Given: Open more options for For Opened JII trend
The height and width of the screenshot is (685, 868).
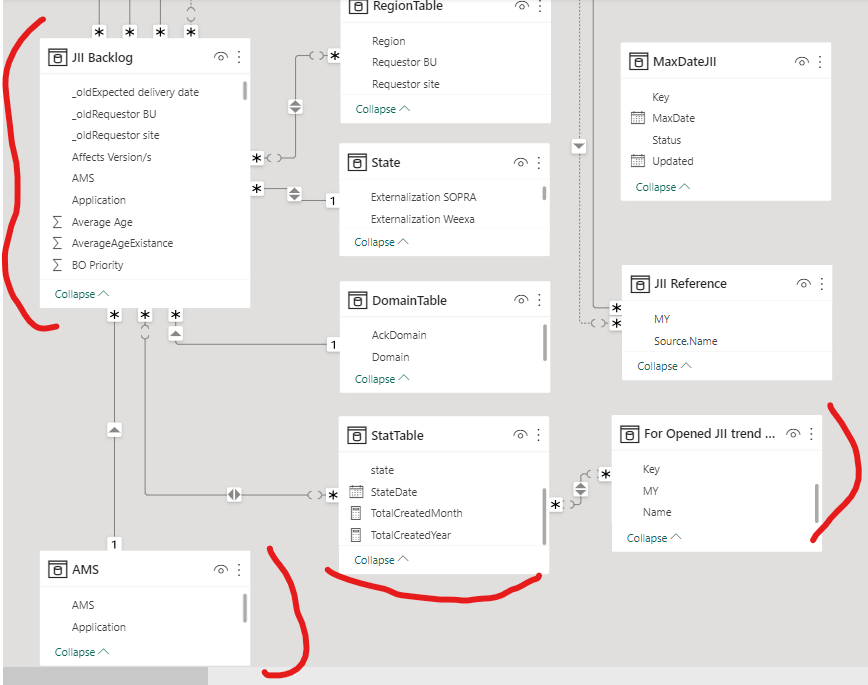Looking at the screenshot, I should [x=811, y=434].
